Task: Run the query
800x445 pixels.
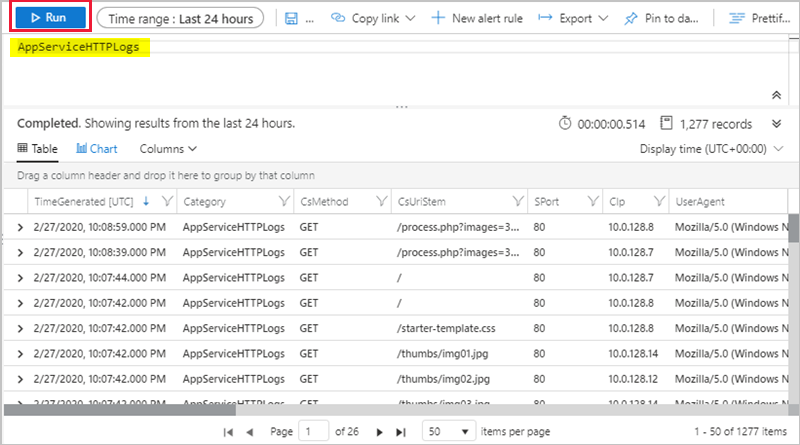Action: coord(46,18)
